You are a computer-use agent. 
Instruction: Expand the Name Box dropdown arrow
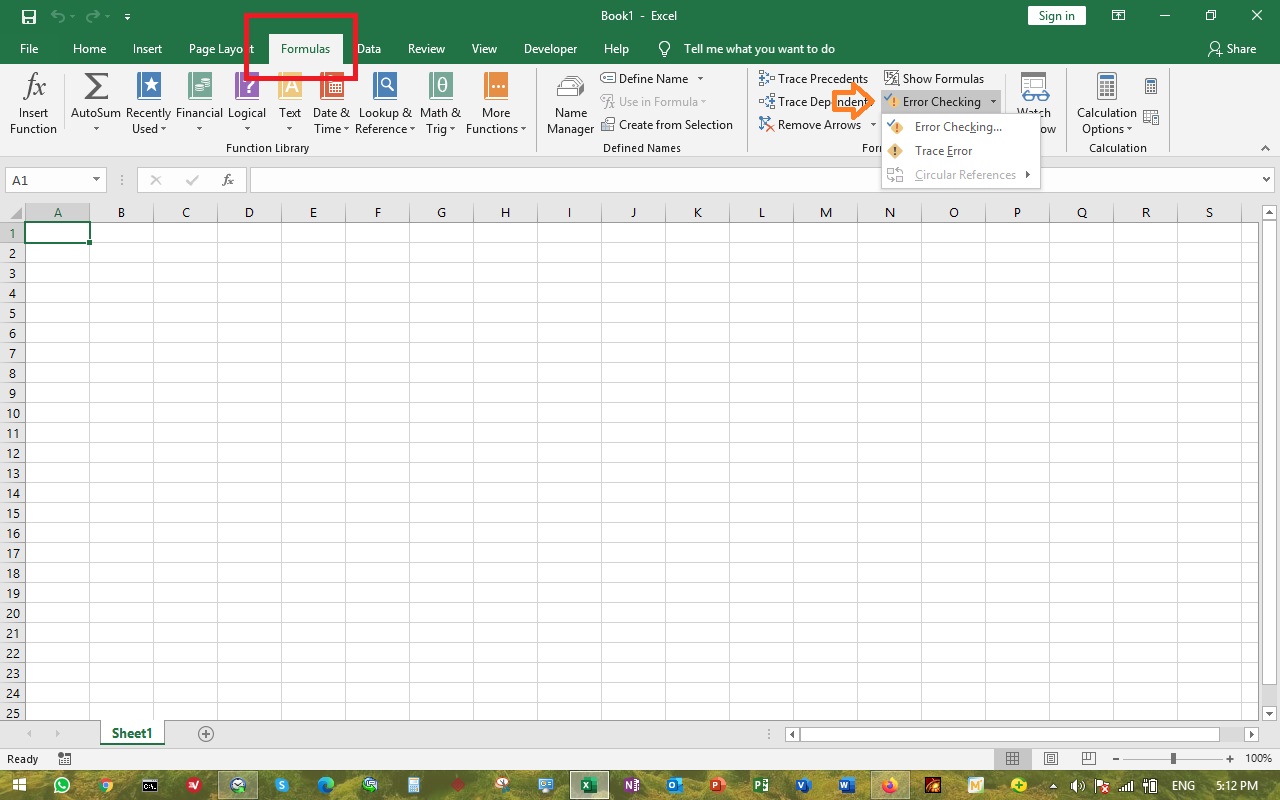pos(97,180)
